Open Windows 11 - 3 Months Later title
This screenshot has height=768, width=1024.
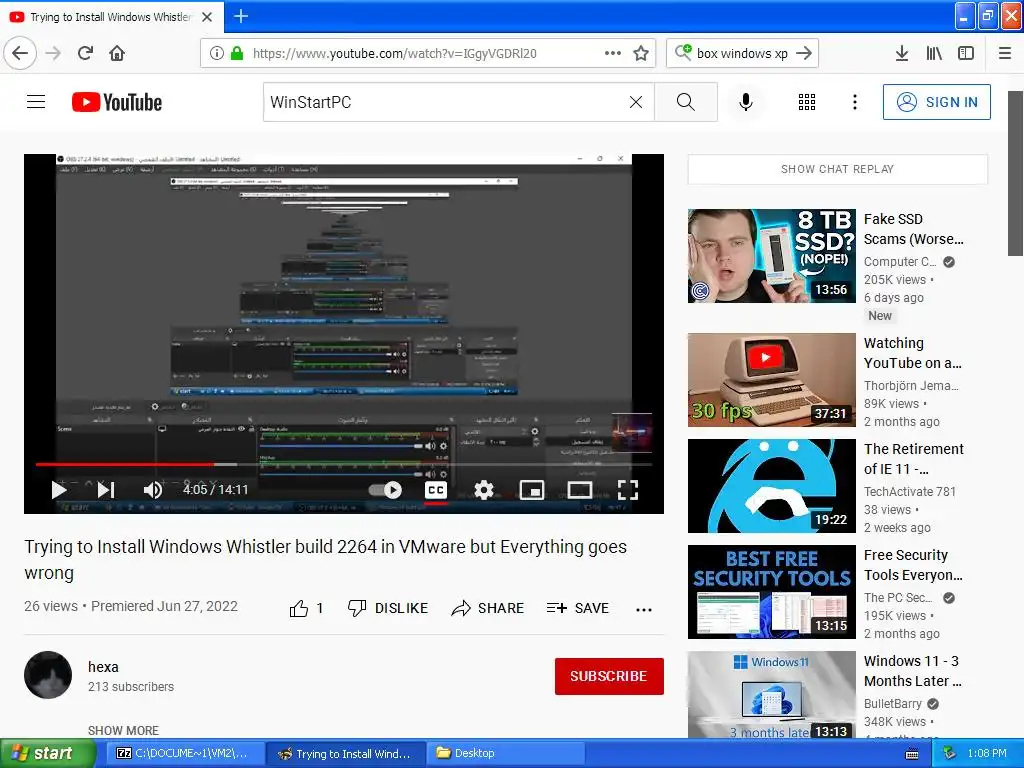point(912,671)
